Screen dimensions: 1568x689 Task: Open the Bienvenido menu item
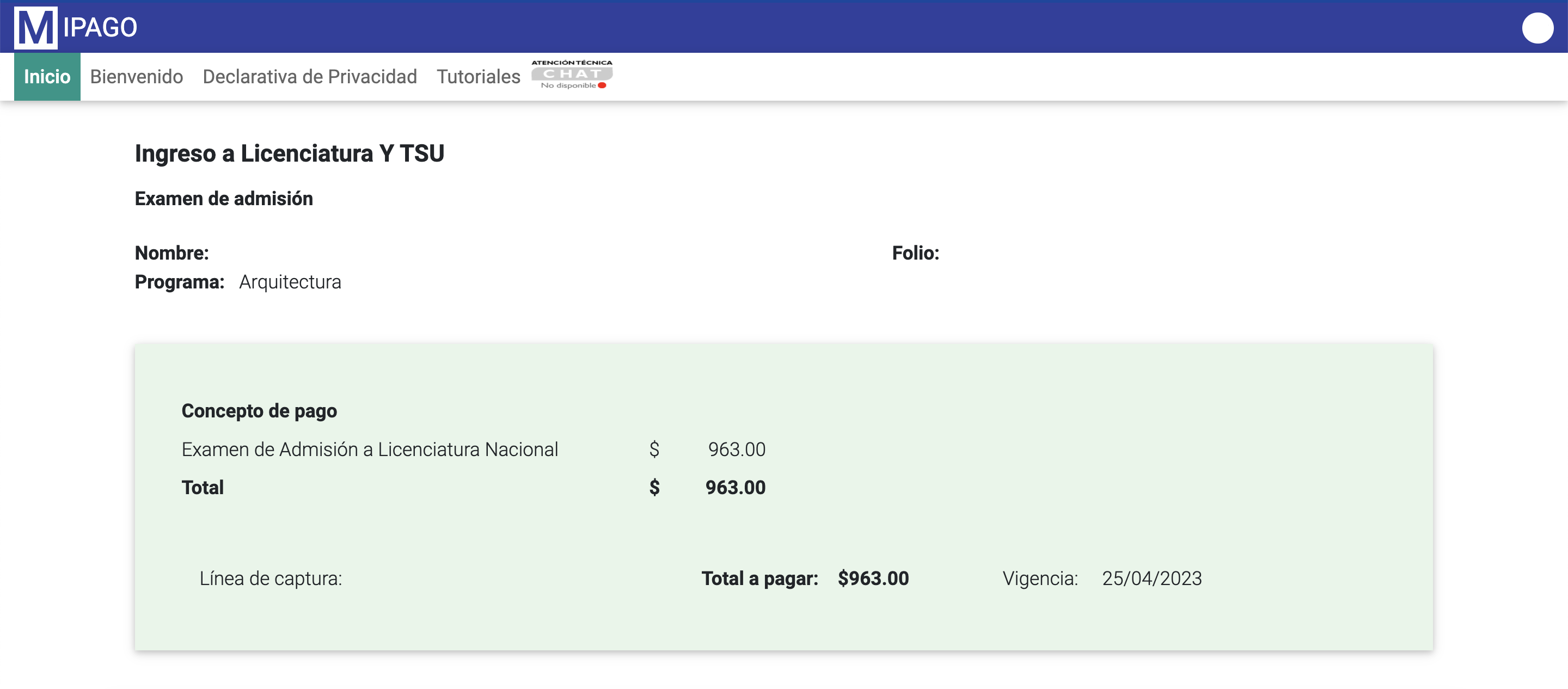pos(136,77)
